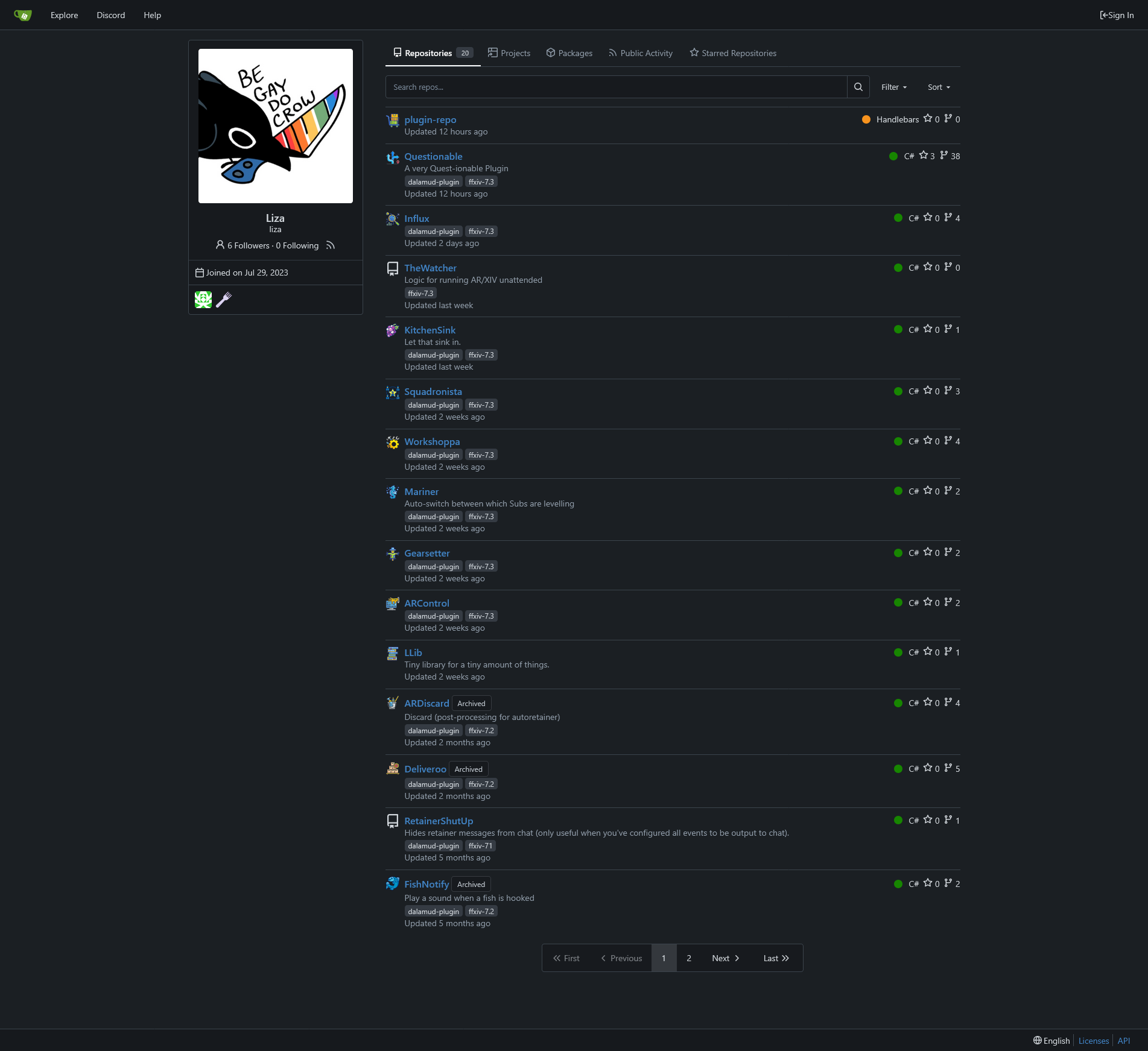Image resolution: width=1148 pixels, height=1051 pixels.
Task: Click the Influx repository avatar icon
Action: point(393,219)
